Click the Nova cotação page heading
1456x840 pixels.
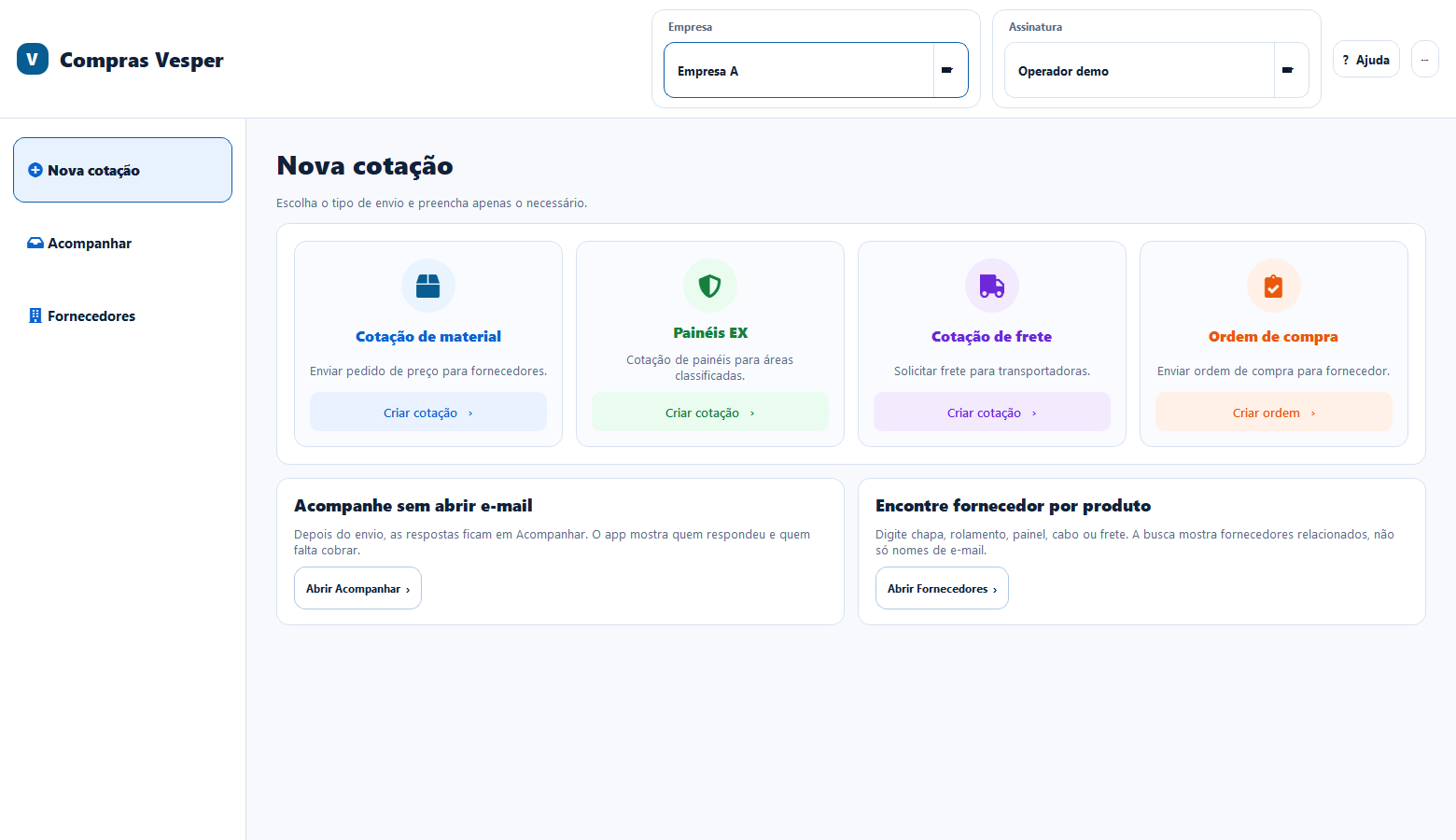(x=365, y=165)
